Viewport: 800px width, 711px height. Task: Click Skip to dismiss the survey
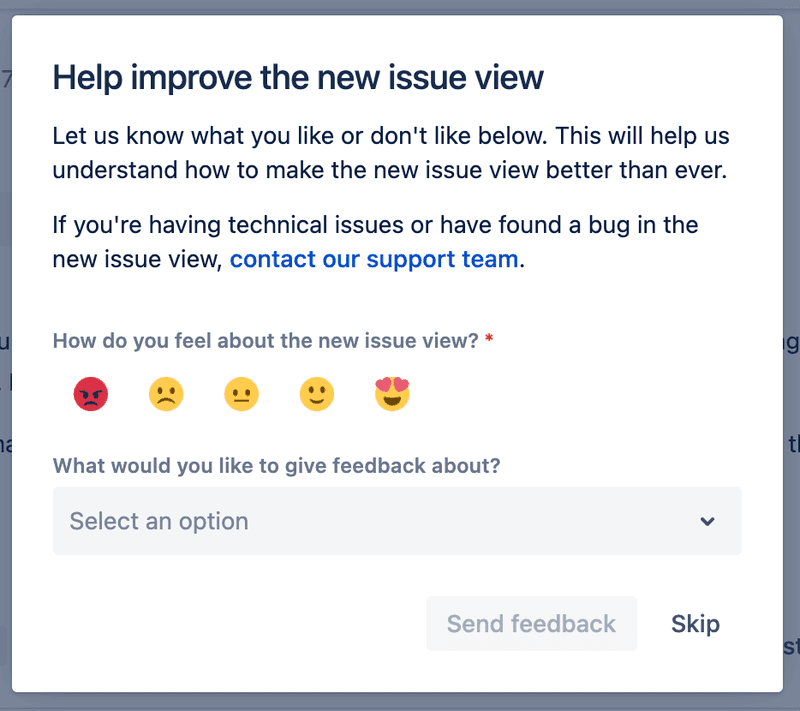tap(694, 623)
